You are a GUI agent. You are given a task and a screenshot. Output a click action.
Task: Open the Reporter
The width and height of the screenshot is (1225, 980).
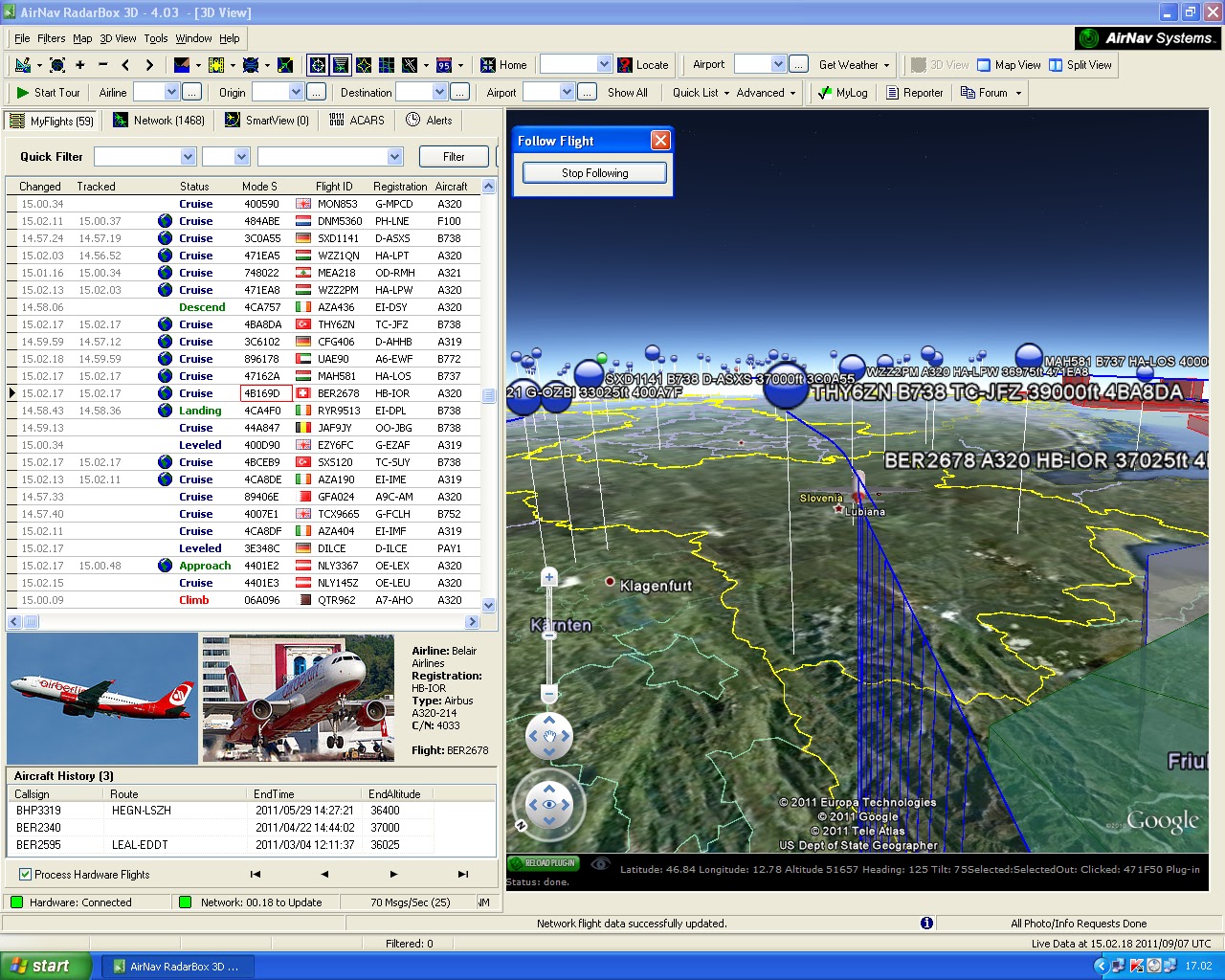pos(915,93)
